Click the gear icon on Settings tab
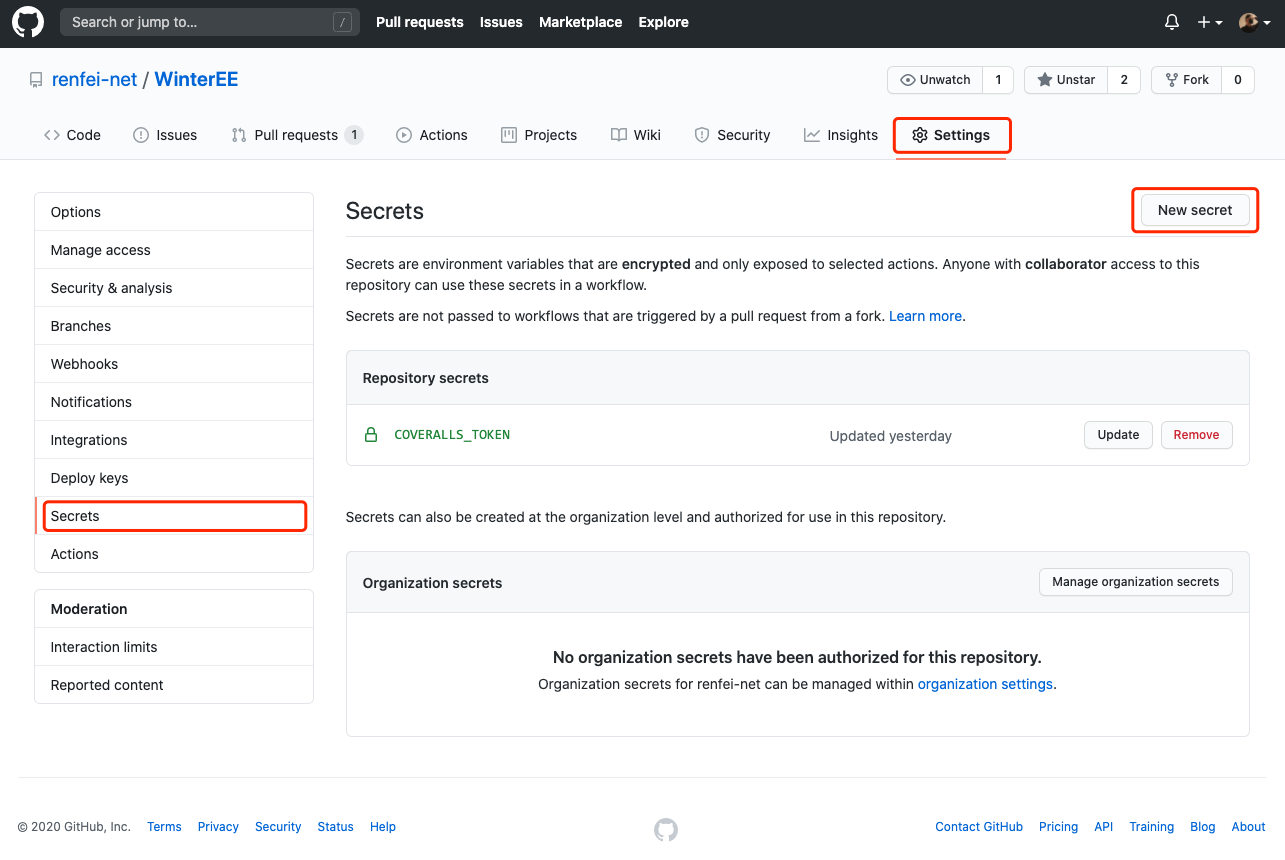Image resolution: width=1285 pixels, height=860 pixels. pyautogui.click(x=920, y=135)
